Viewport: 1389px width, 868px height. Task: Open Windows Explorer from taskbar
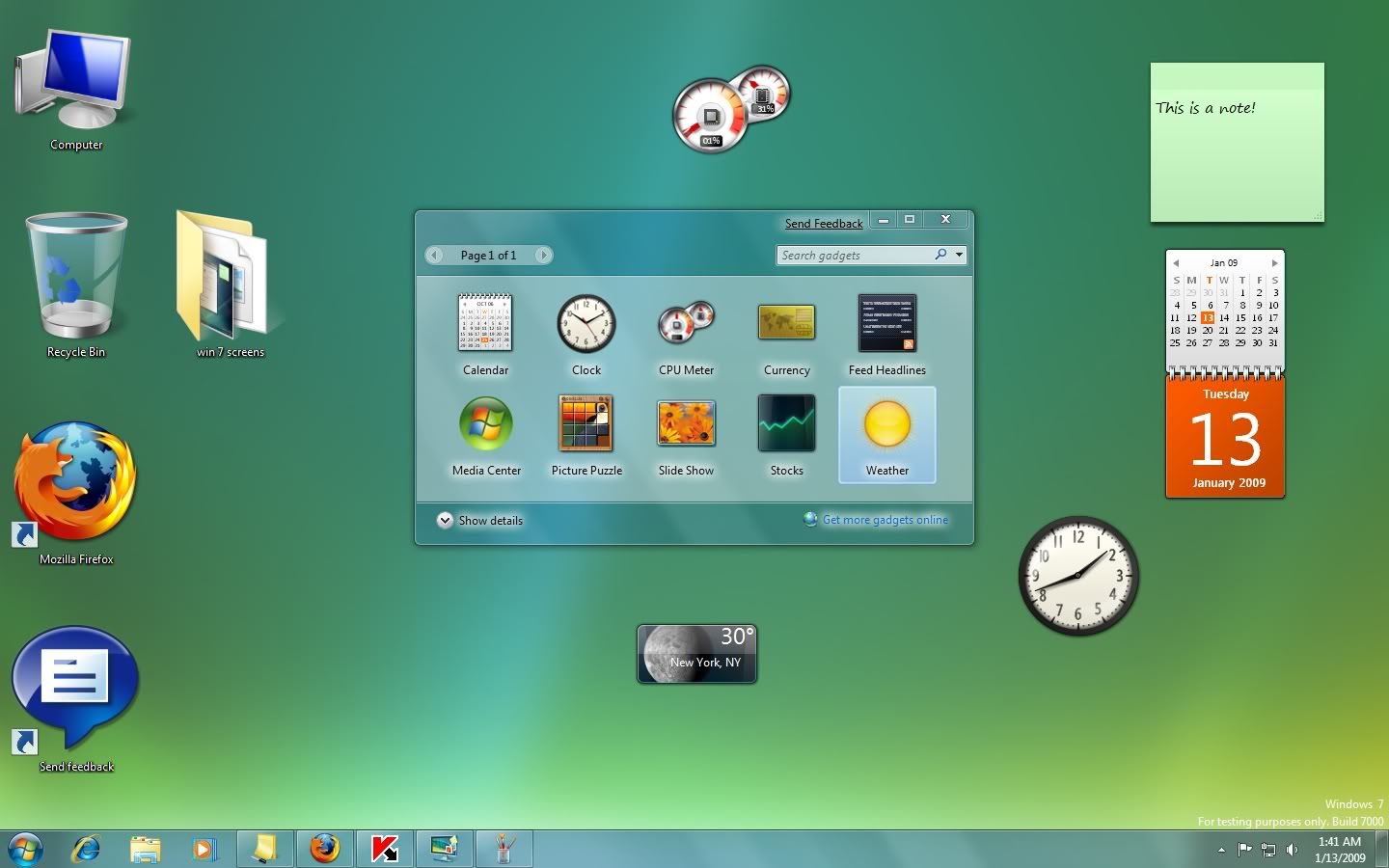pos(145,849)
